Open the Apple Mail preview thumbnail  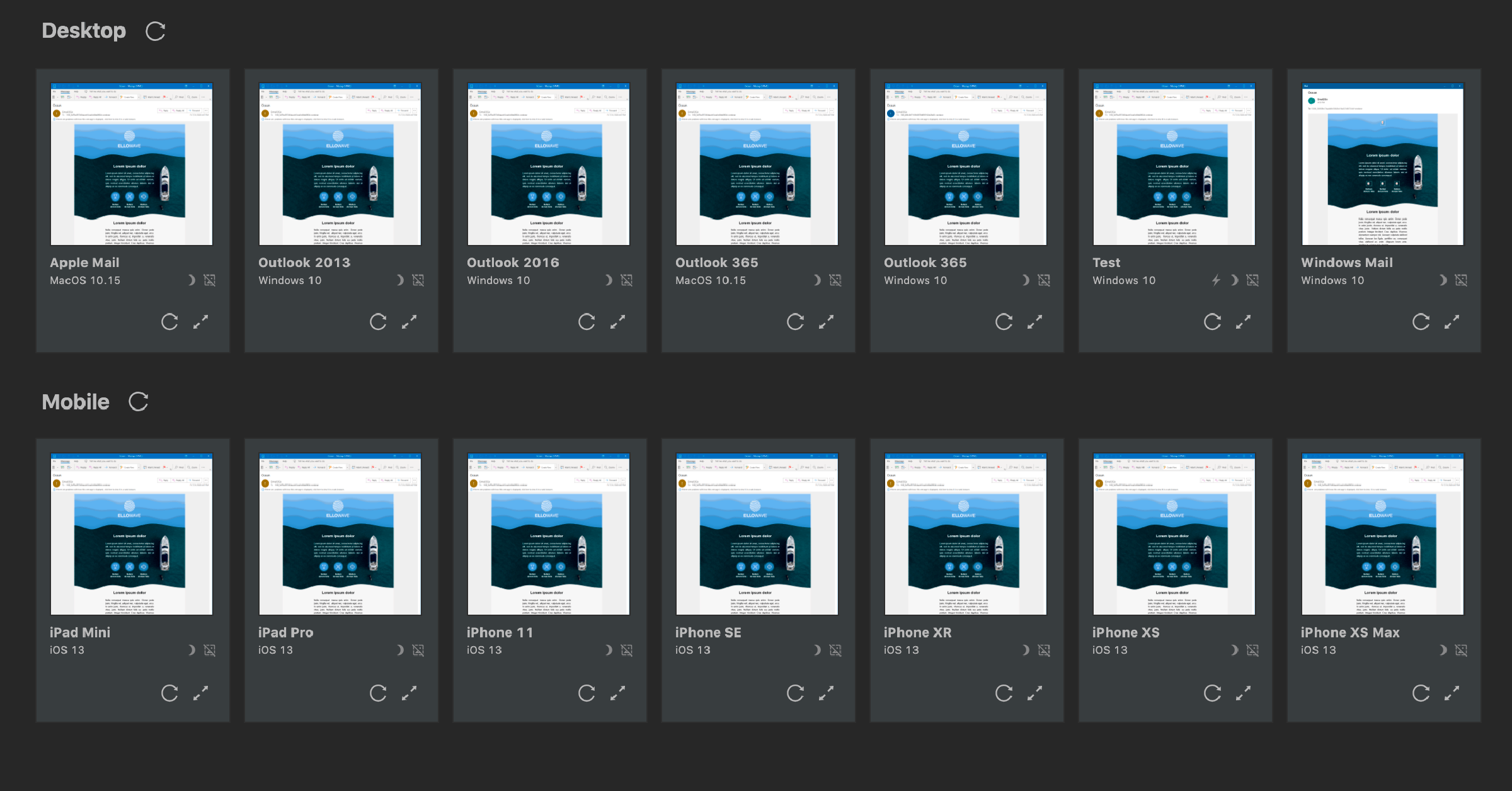tap(132, 164)
